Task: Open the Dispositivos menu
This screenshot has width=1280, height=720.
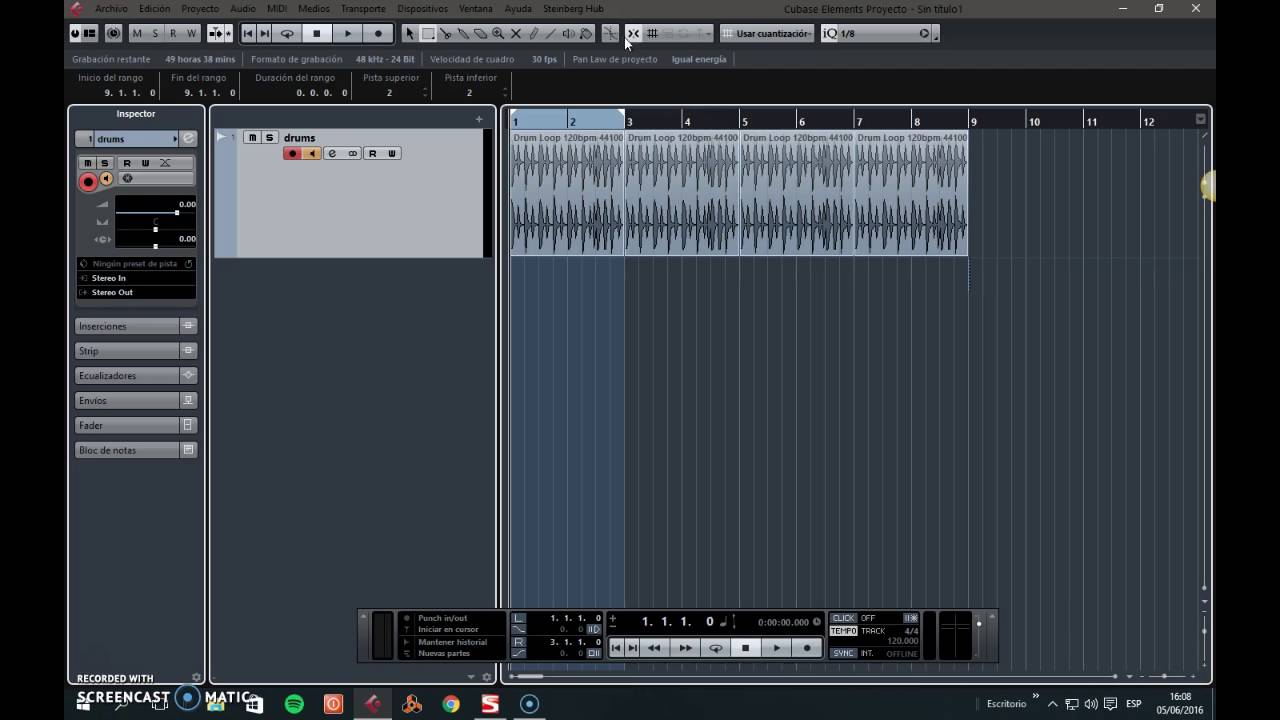Action: tap(422, 8)
